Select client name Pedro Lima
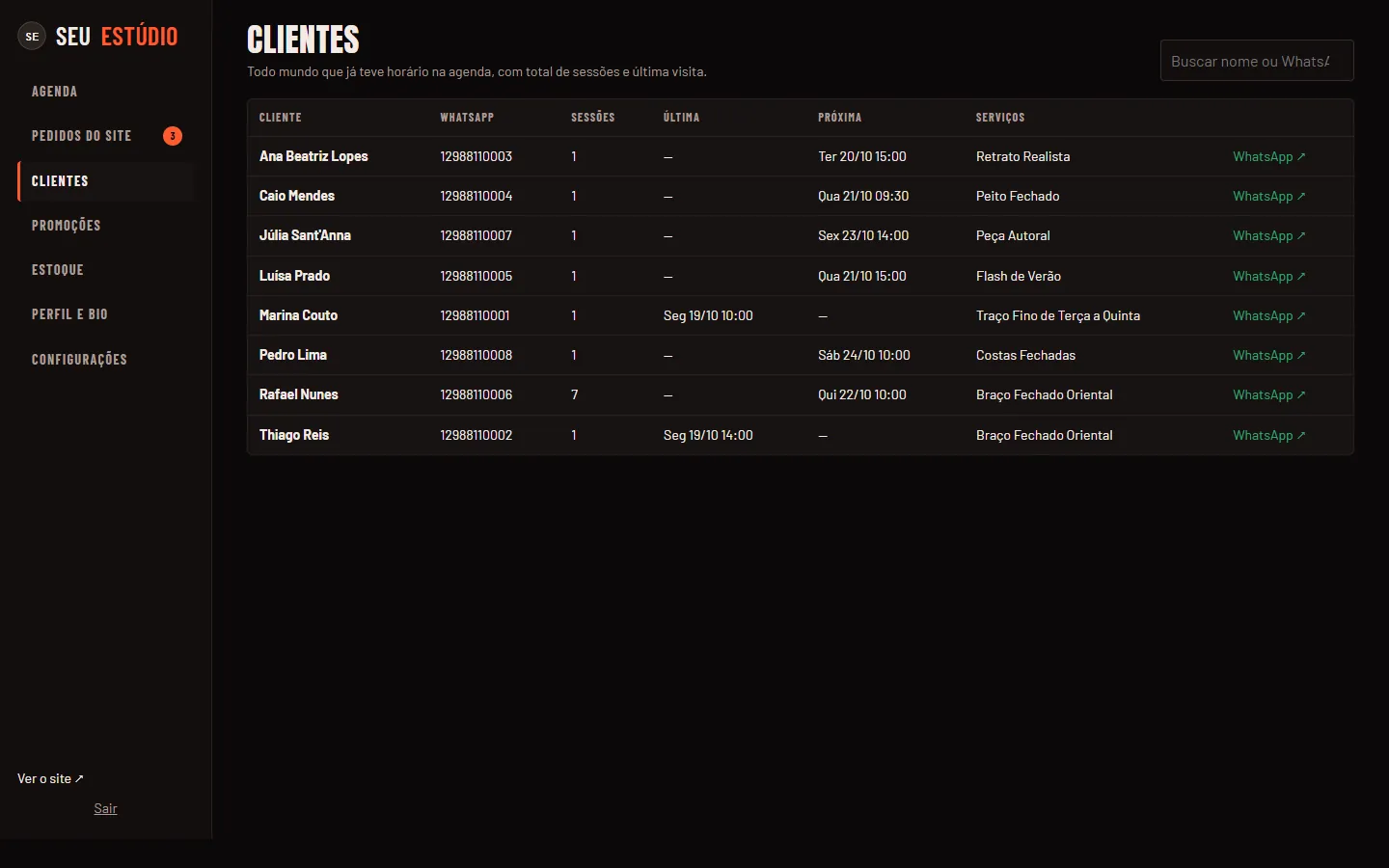 (x=293, y=355)
